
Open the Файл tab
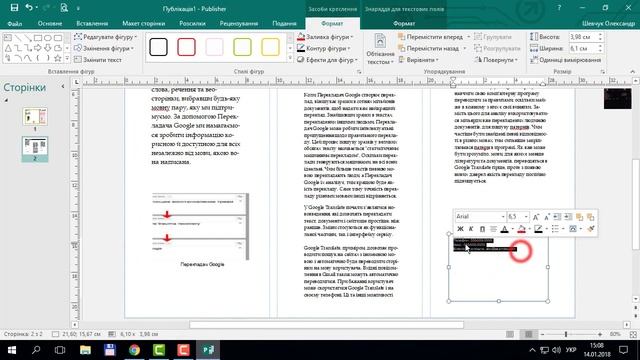pos(15,24)
